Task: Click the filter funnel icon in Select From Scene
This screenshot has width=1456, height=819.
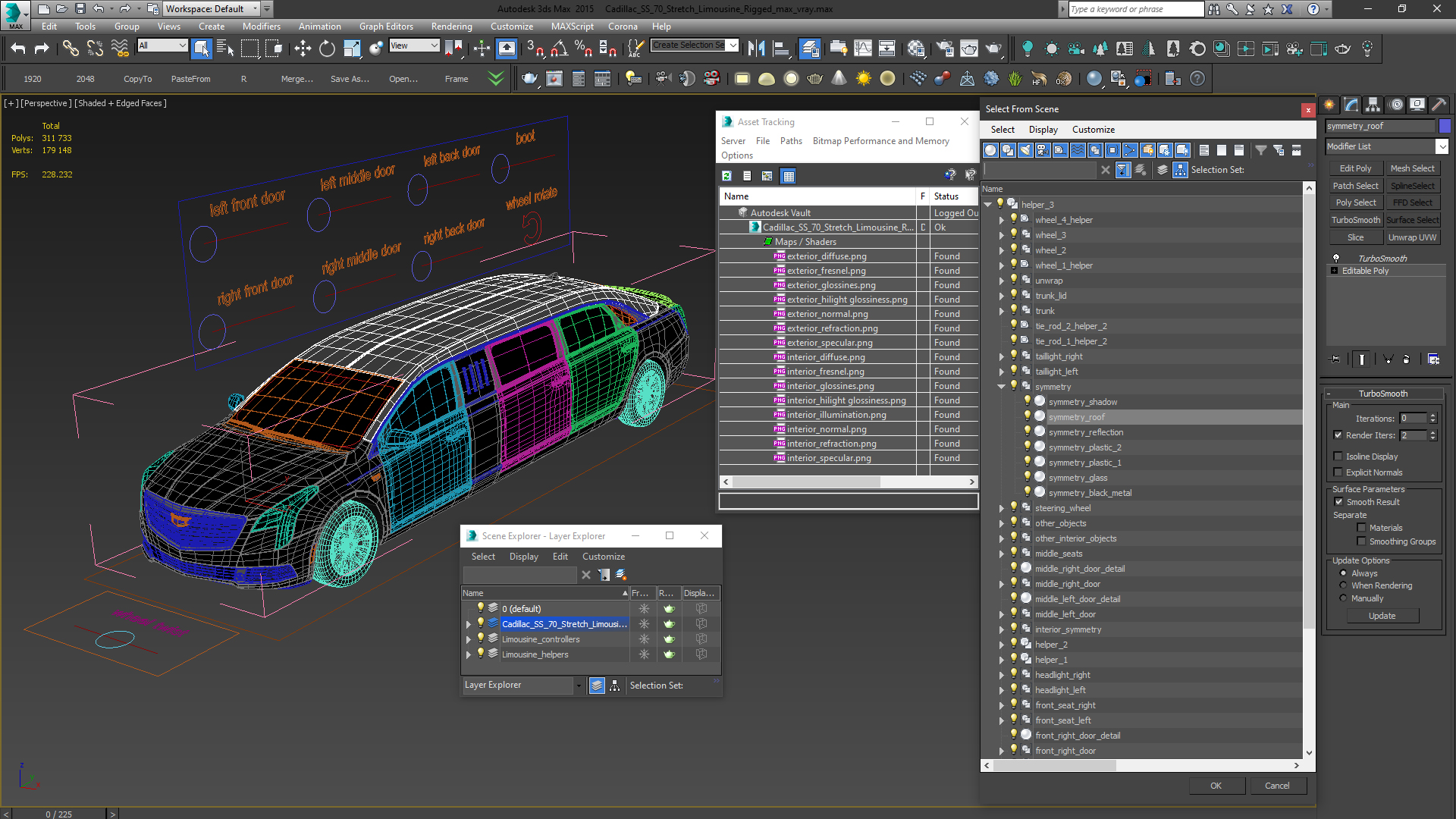Action: tap(1260, 150)
